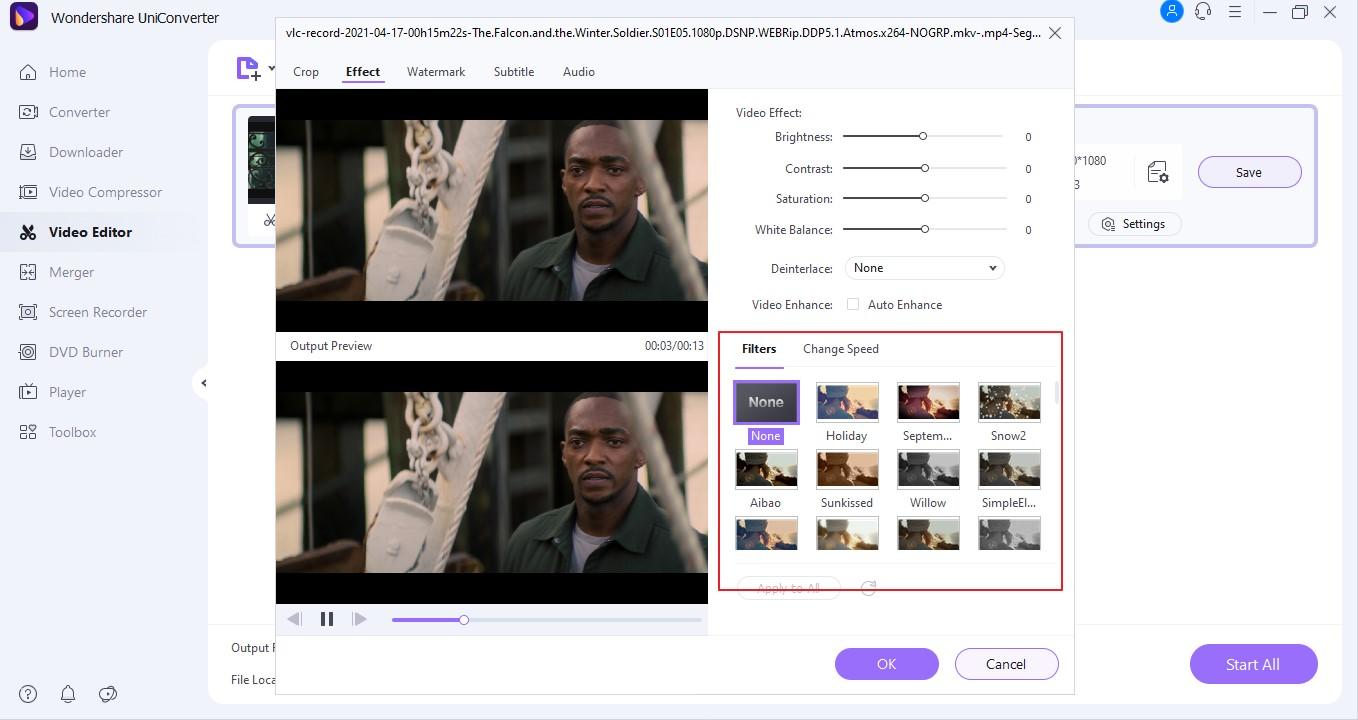Apply the September filter
The width and height of the screenshot is (1358, 720).
(928, 402)
